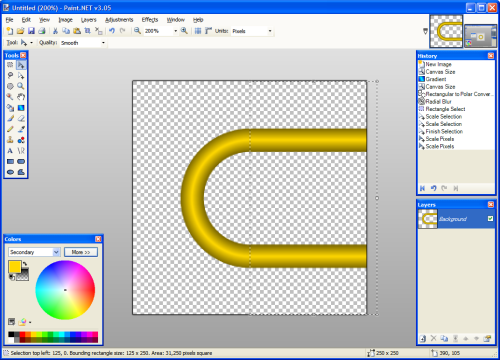Close the Tools panel
The height and width of the screenshot is (360, 500).
[23, 55]
